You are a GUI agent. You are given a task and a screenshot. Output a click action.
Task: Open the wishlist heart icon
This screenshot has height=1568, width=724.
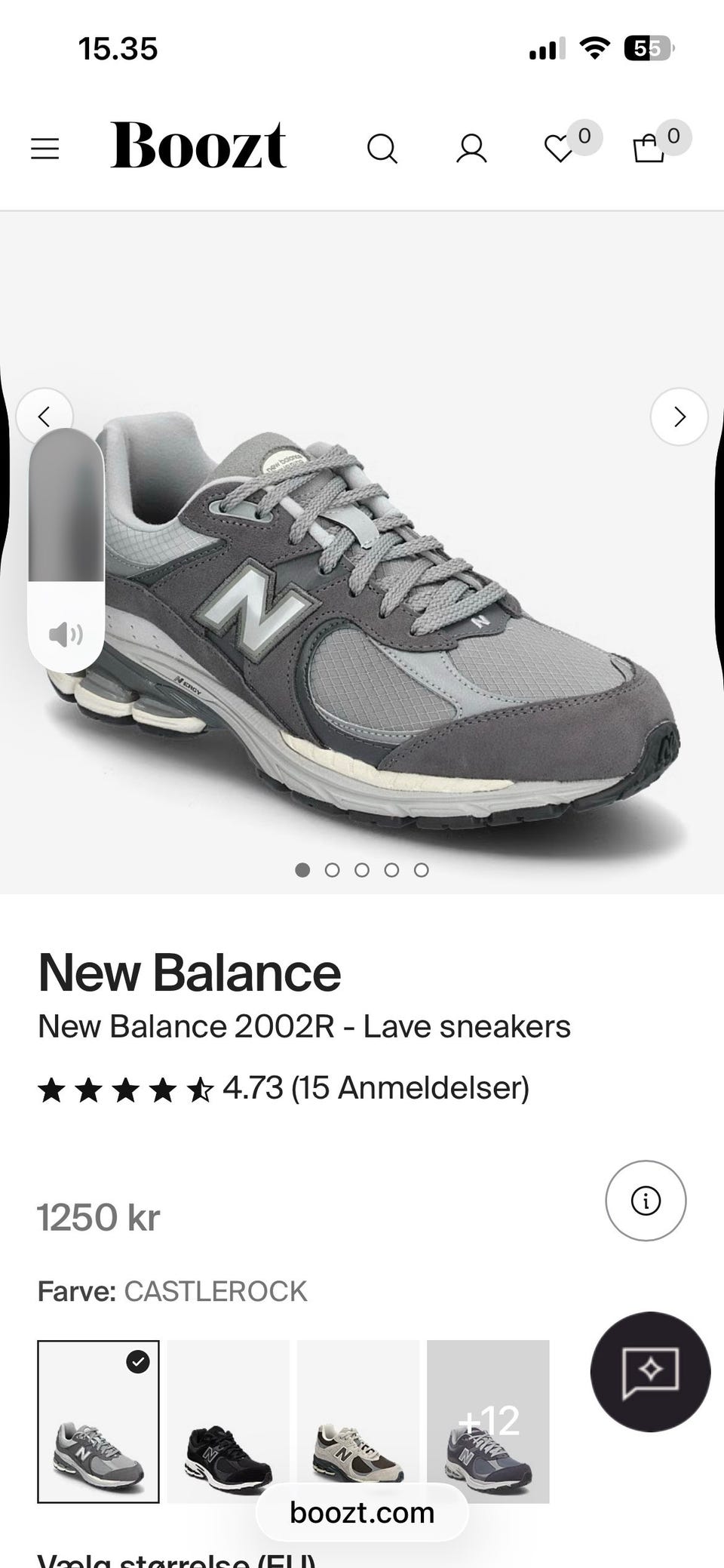click(x=560, y=149)
